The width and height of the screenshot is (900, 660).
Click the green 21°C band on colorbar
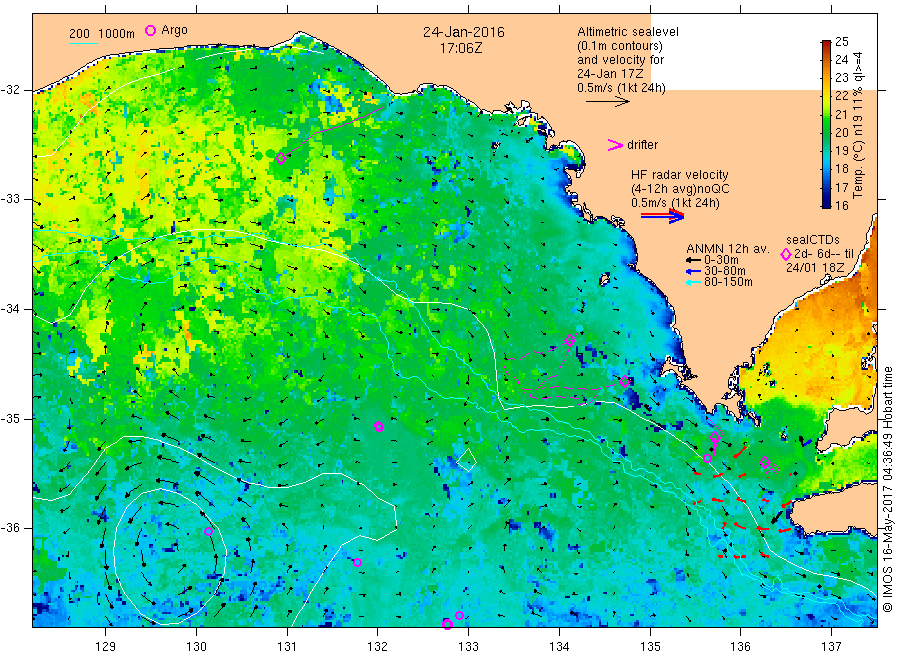click(827, 115)
